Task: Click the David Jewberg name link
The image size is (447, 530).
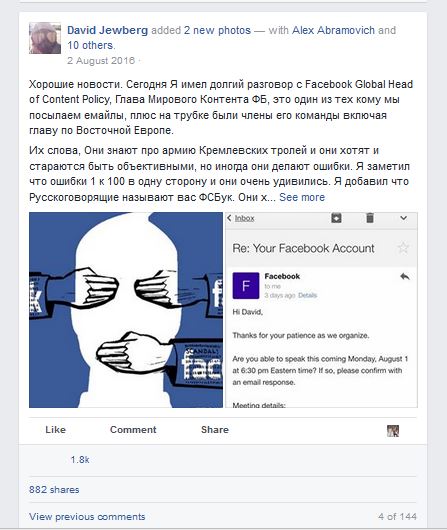Action: 108,30
